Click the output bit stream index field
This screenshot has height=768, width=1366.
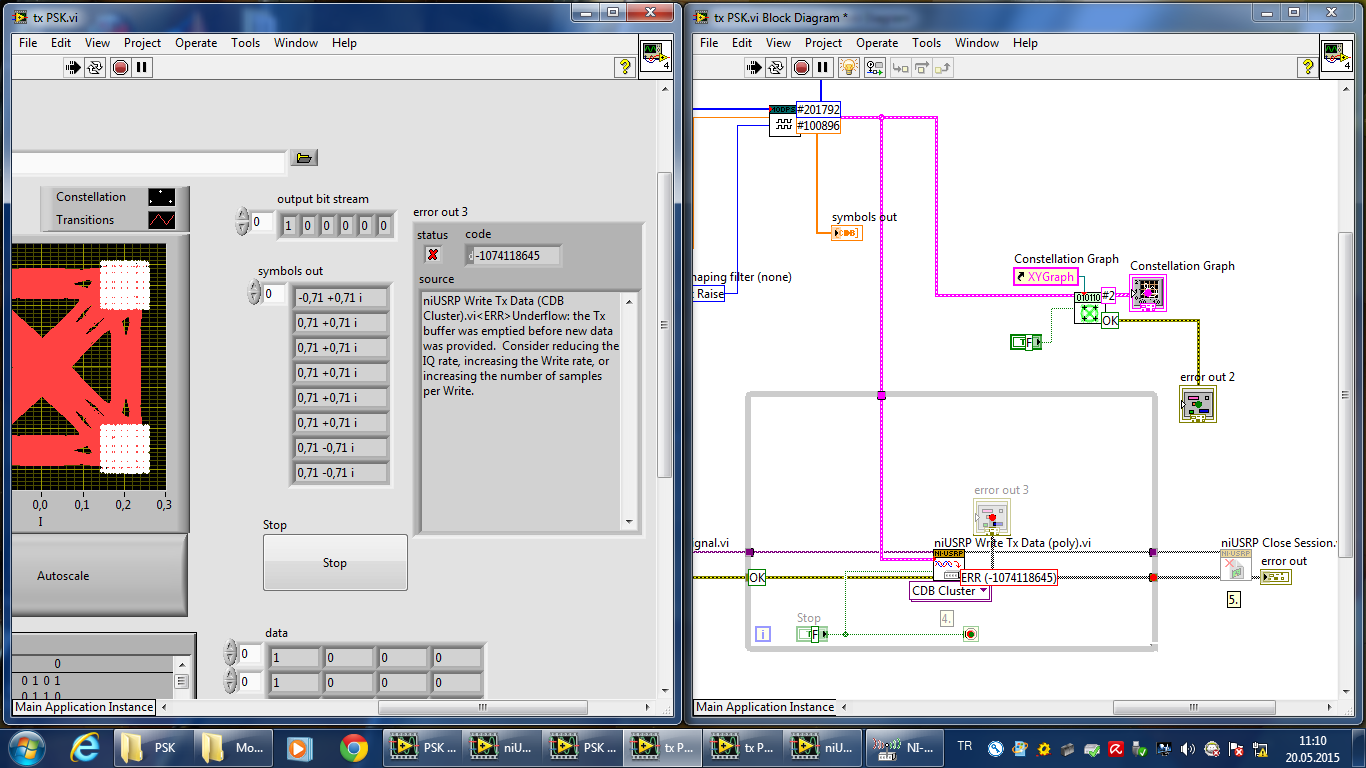[x=261, y=222]
